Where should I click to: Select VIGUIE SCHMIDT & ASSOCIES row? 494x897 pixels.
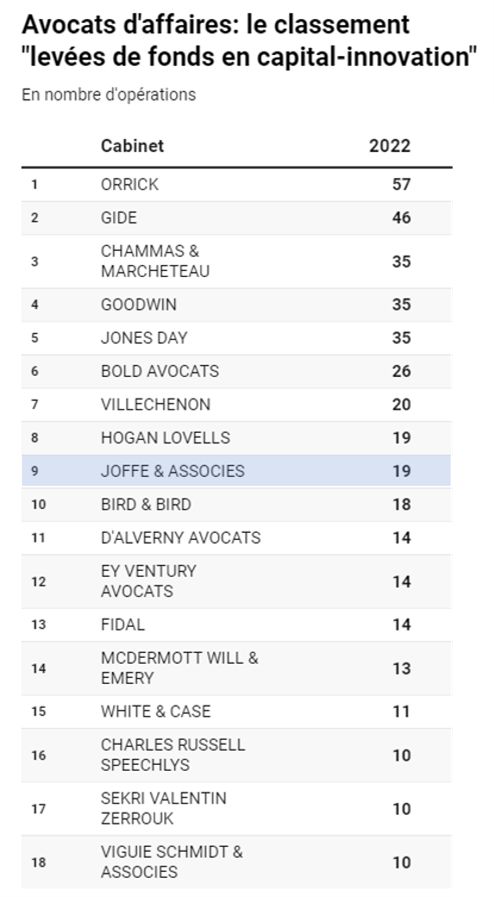pos(236,862)
